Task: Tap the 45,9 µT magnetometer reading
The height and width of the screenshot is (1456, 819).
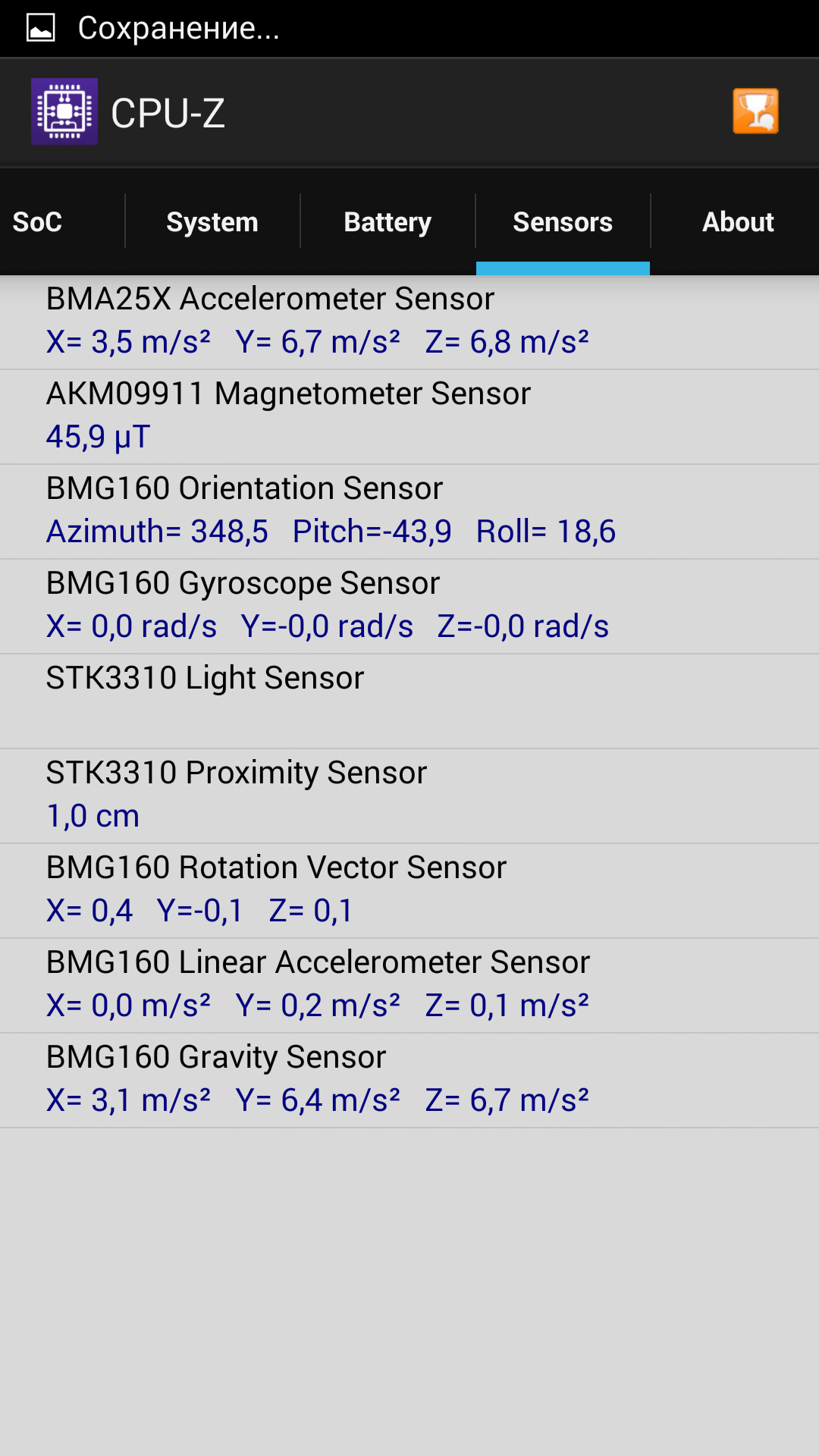Action: [x=99, y=437]
